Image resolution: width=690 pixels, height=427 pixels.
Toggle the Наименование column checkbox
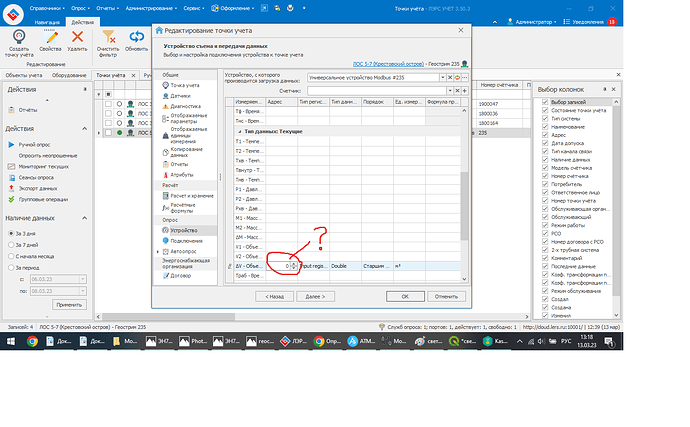545,127
